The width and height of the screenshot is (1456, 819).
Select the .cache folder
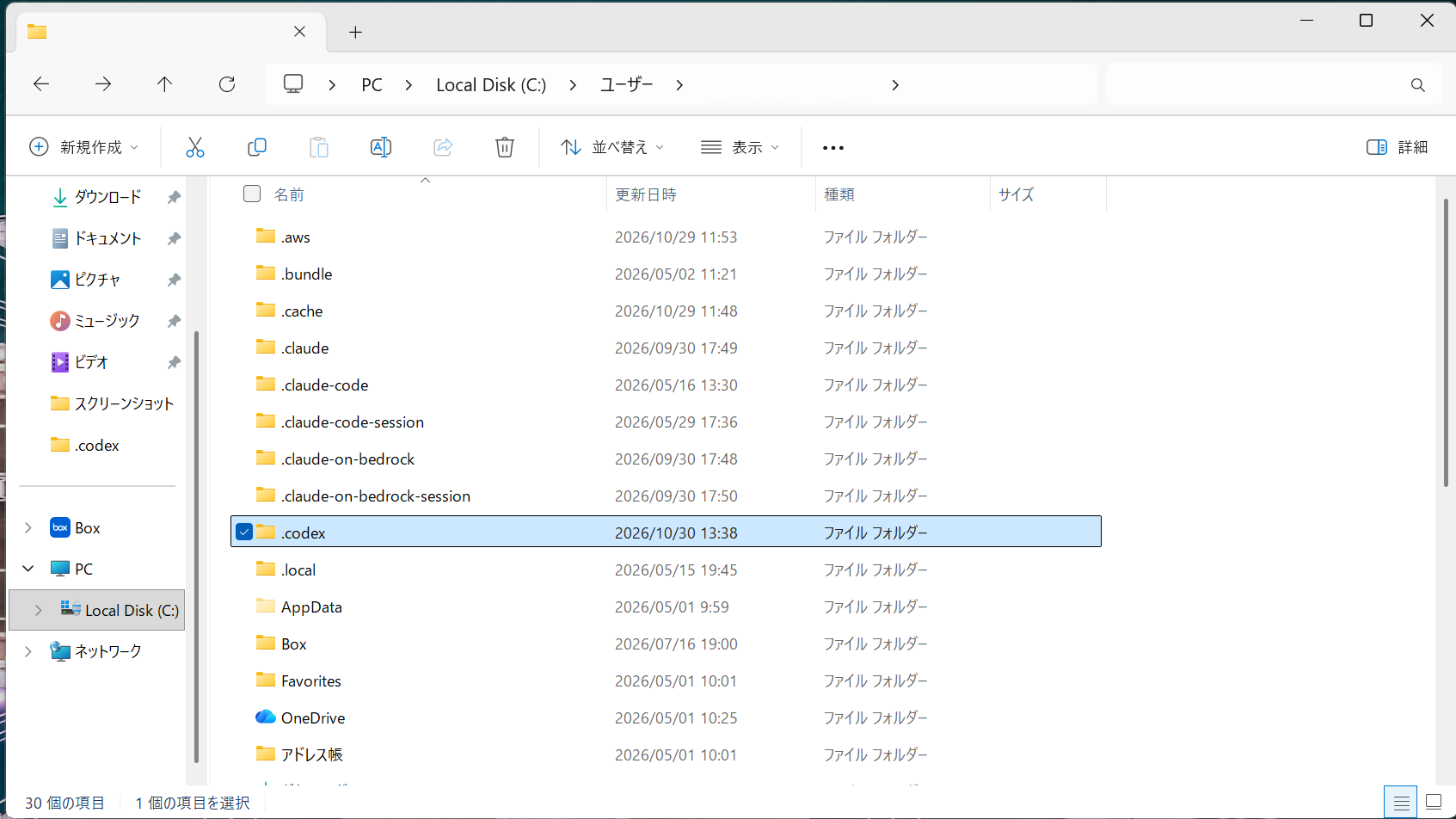pos(666,311)
